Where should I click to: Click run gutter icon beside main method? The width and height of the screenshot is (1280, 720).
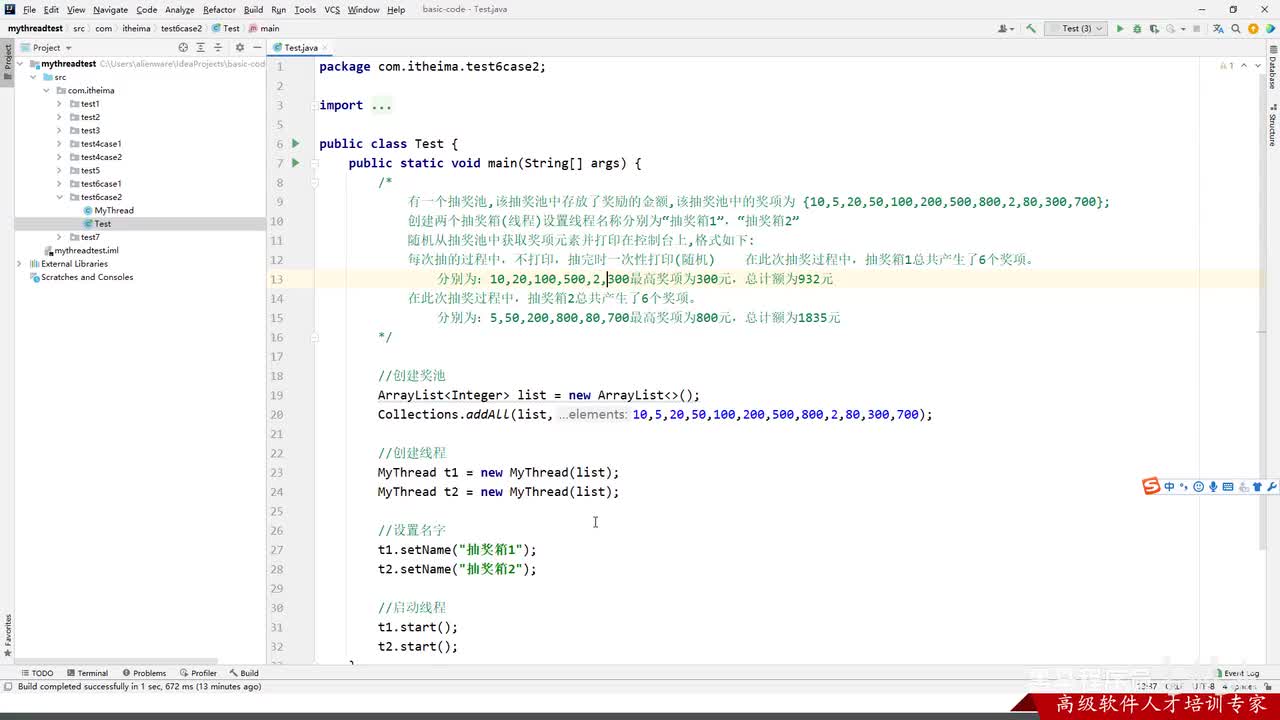(295, 163)
